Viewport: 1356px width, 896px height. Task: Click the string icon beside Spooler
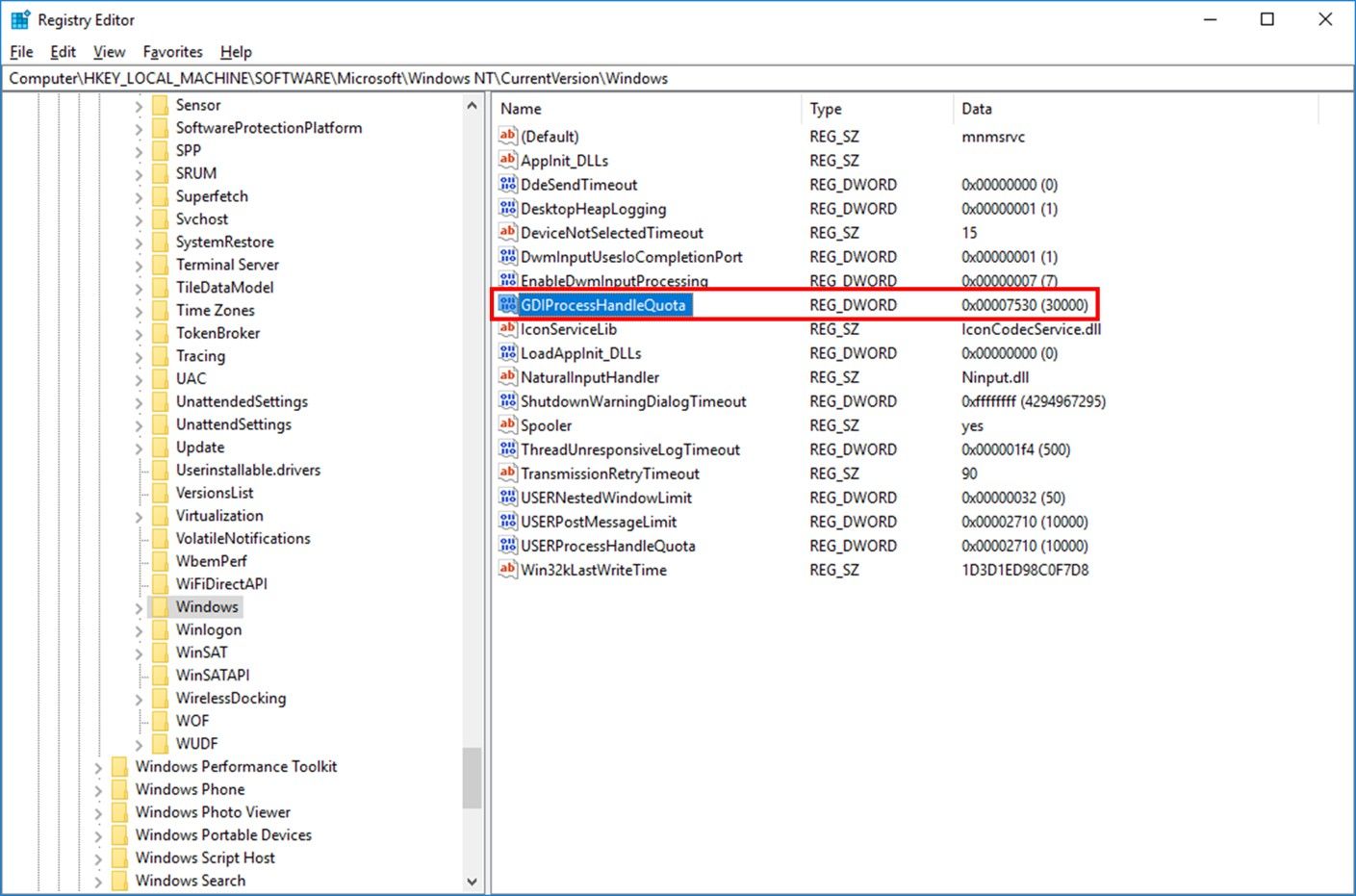[508, 424]
